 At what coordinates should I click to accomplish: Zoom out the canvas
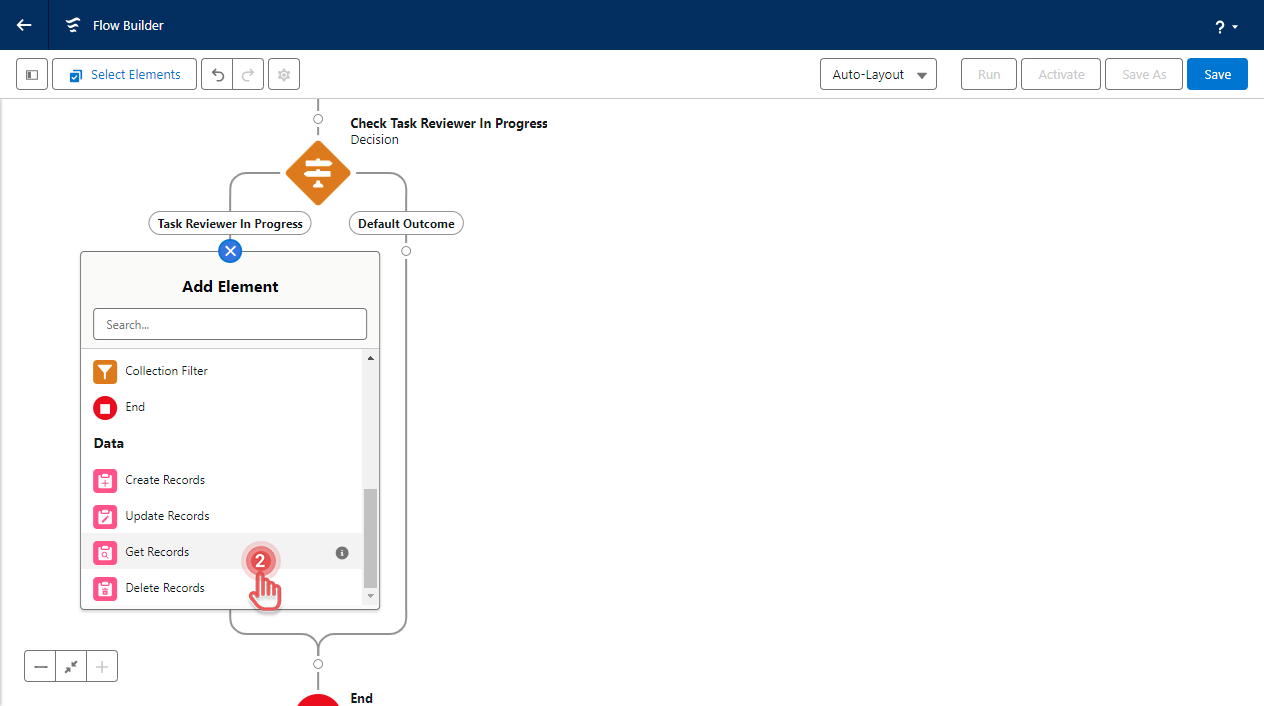click(x=41, y=667)
